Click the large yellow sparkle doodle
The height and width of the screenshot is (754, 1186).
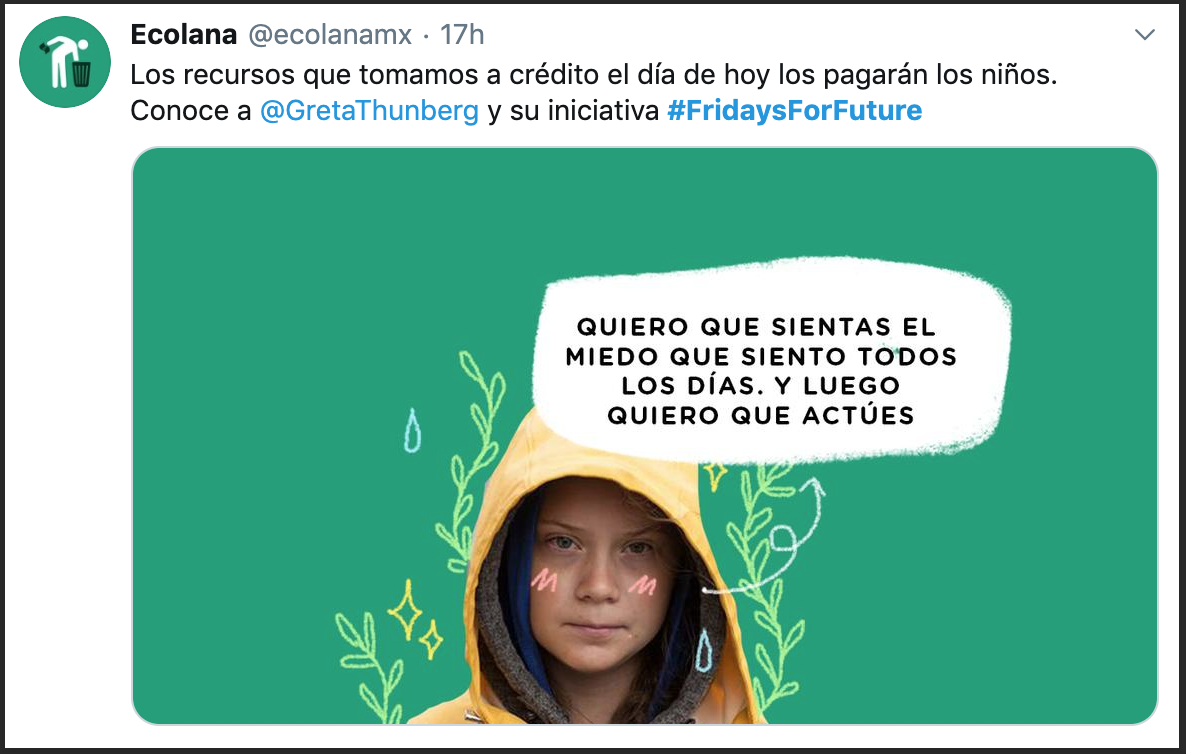point(405,609)
